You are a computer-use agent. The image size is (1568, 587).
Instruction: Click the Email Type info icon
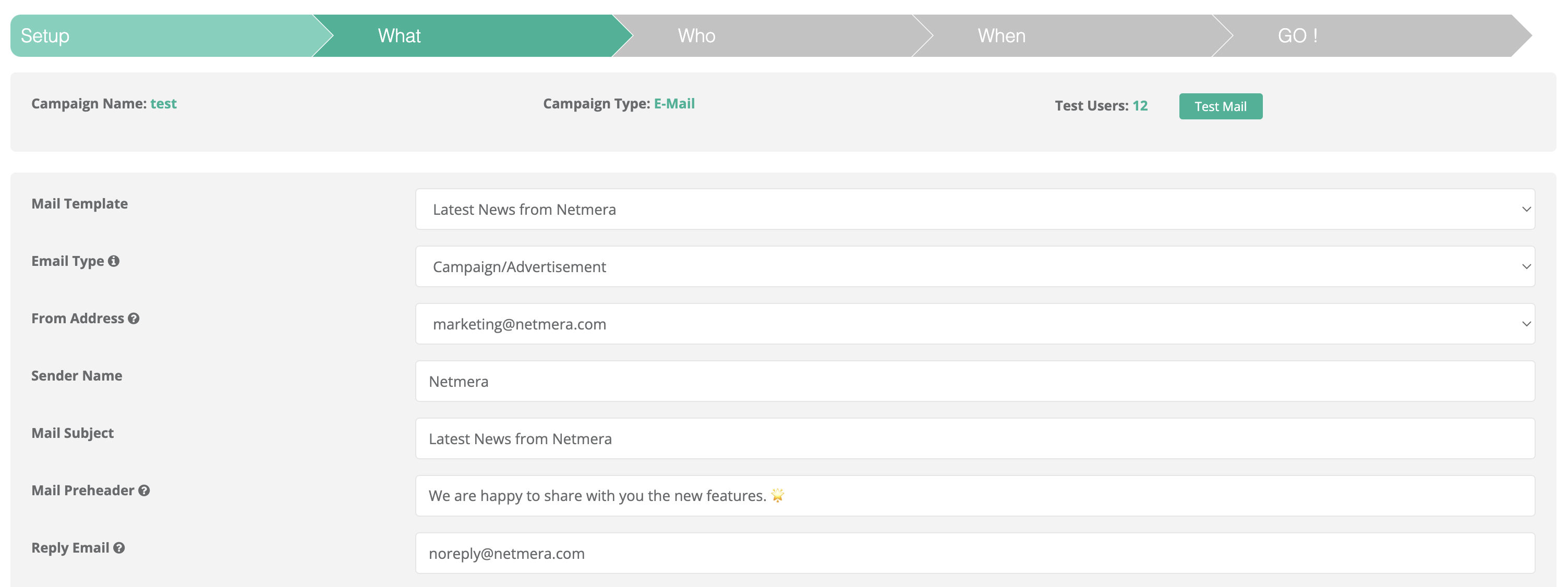(x=113, y=261)
